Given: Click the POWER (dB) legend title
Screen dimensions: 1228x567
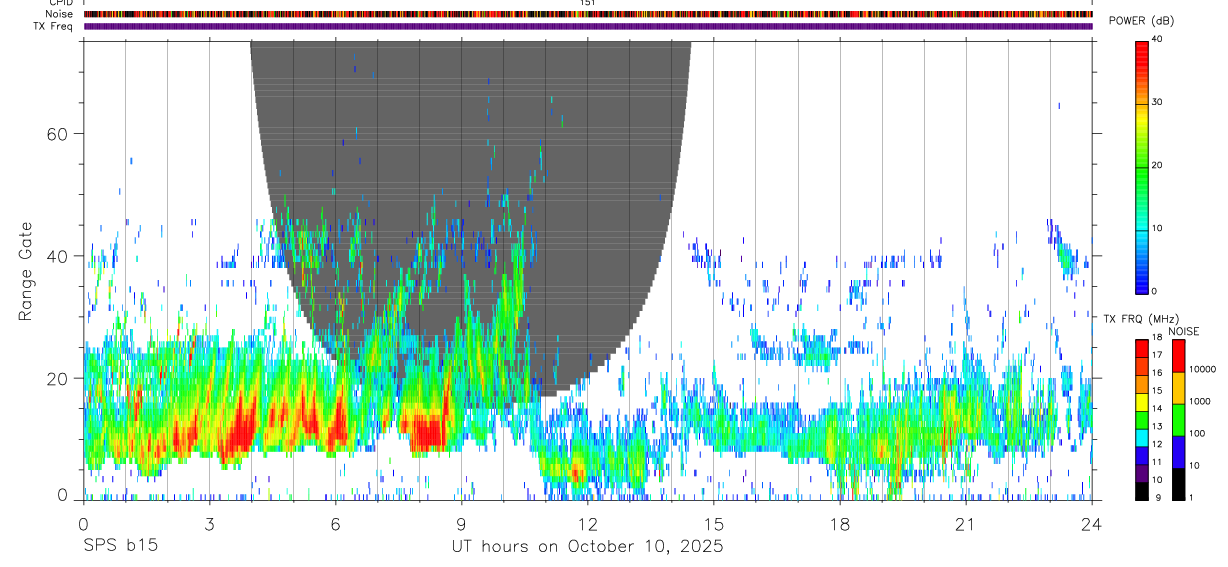Looking at the screenshot, I should tap(1141, 21).
